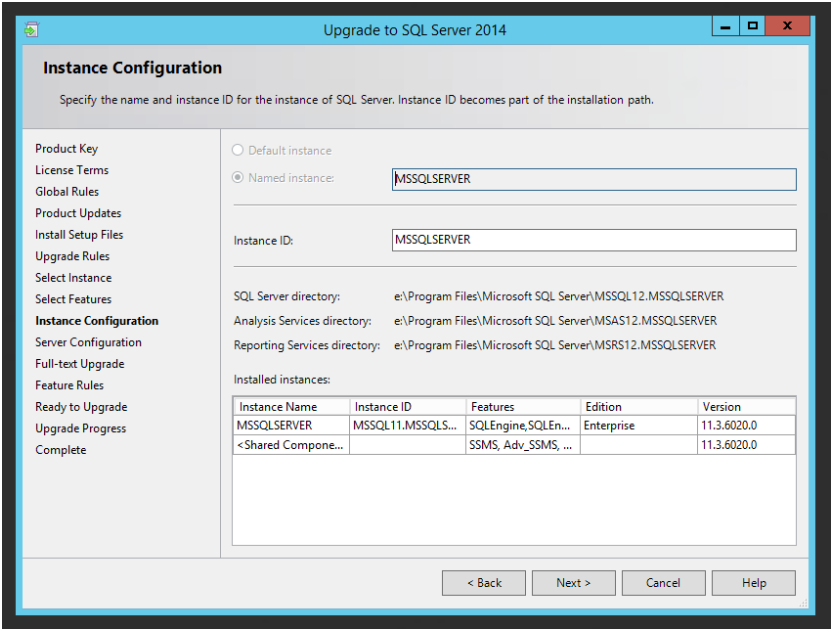Minimize the upgrade window
The width and height of the screenshot is (833, 631).
(x=725, y=26)
